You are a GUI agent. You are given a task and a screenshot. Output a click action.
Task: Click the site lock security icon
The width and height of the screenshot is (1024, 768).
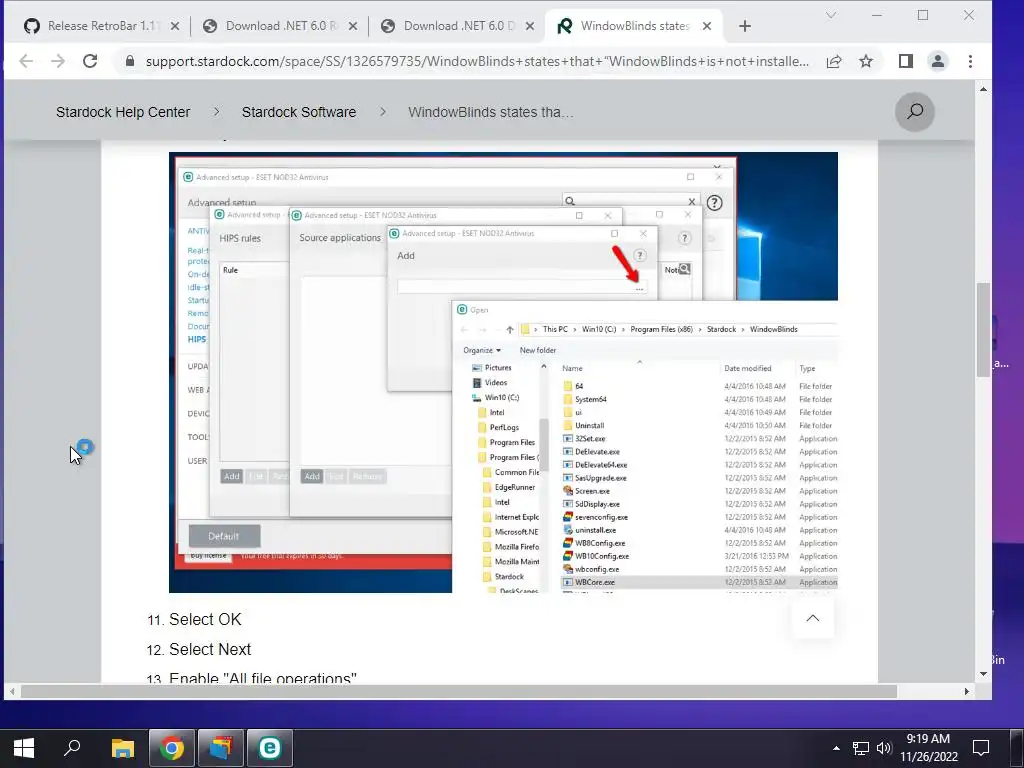pos(130,61)
